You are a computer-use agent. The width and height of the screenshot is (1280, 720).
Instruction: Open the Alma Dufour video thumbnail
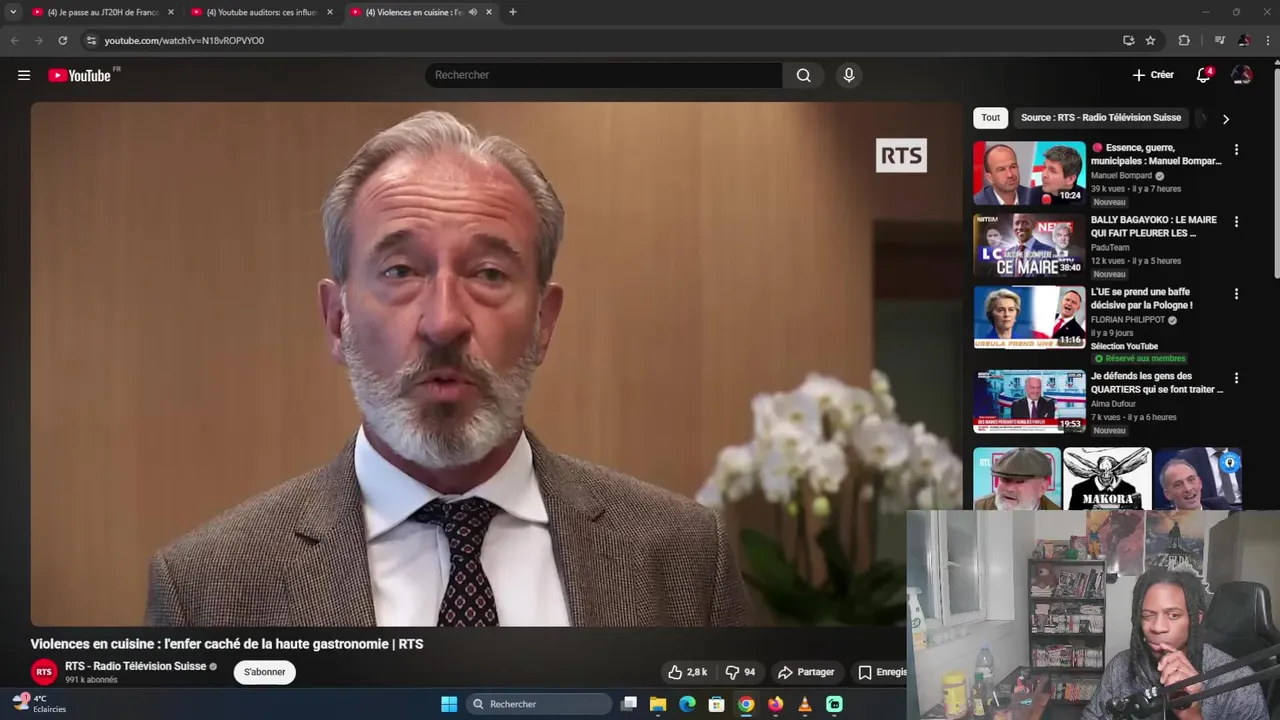tap(1029, 401)
